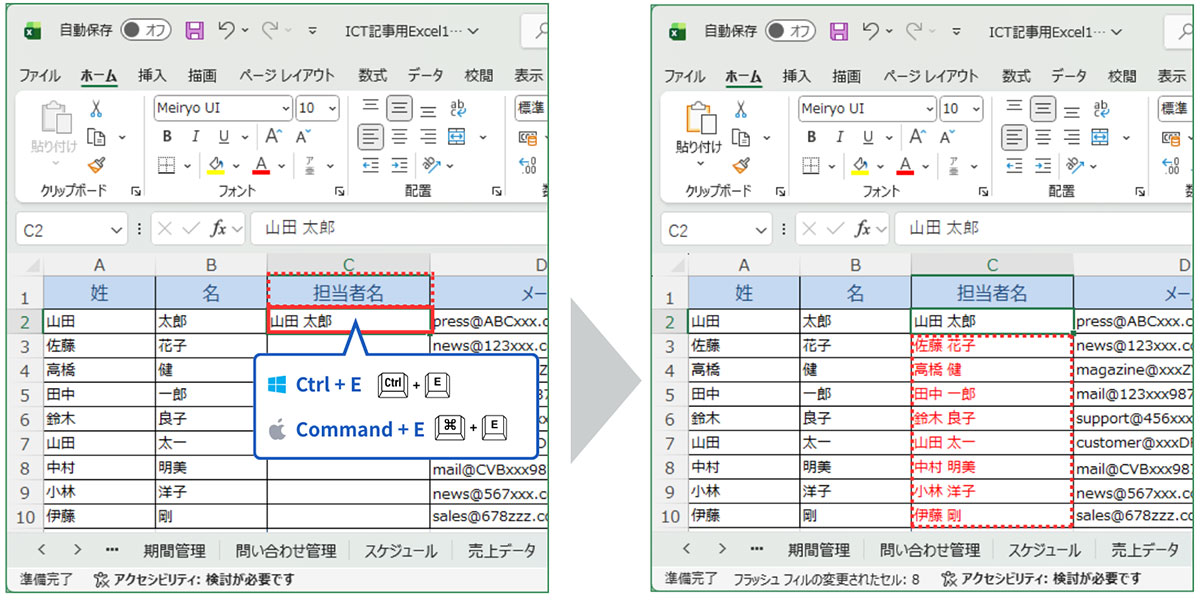Select the Format Painter icon
This screenshot has width=1200, height=600.
[x=95, y=162]
